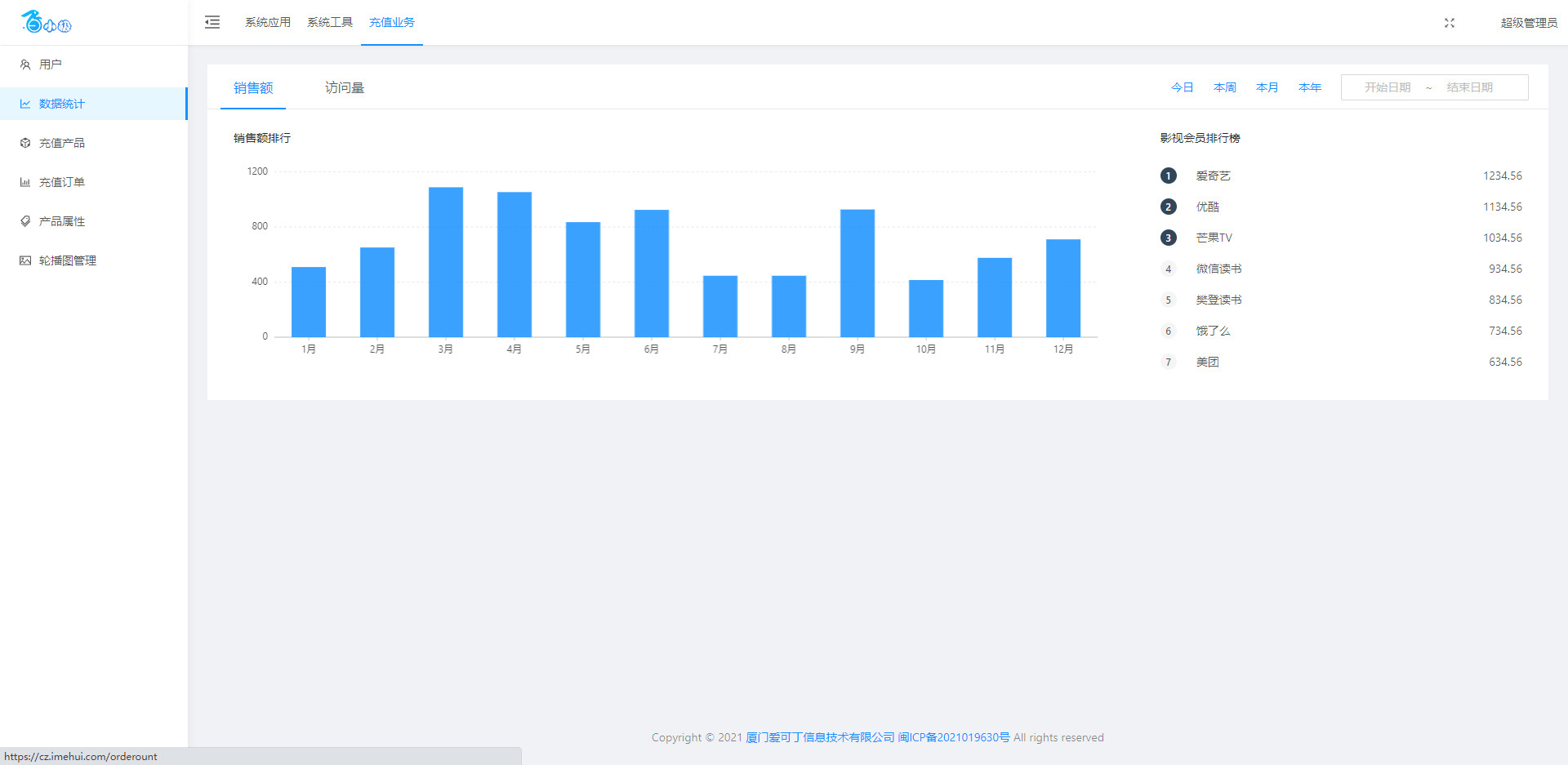Click the 开始日期 date field
This screenshot has height=765, width=1568.
tap(1388, 87)
